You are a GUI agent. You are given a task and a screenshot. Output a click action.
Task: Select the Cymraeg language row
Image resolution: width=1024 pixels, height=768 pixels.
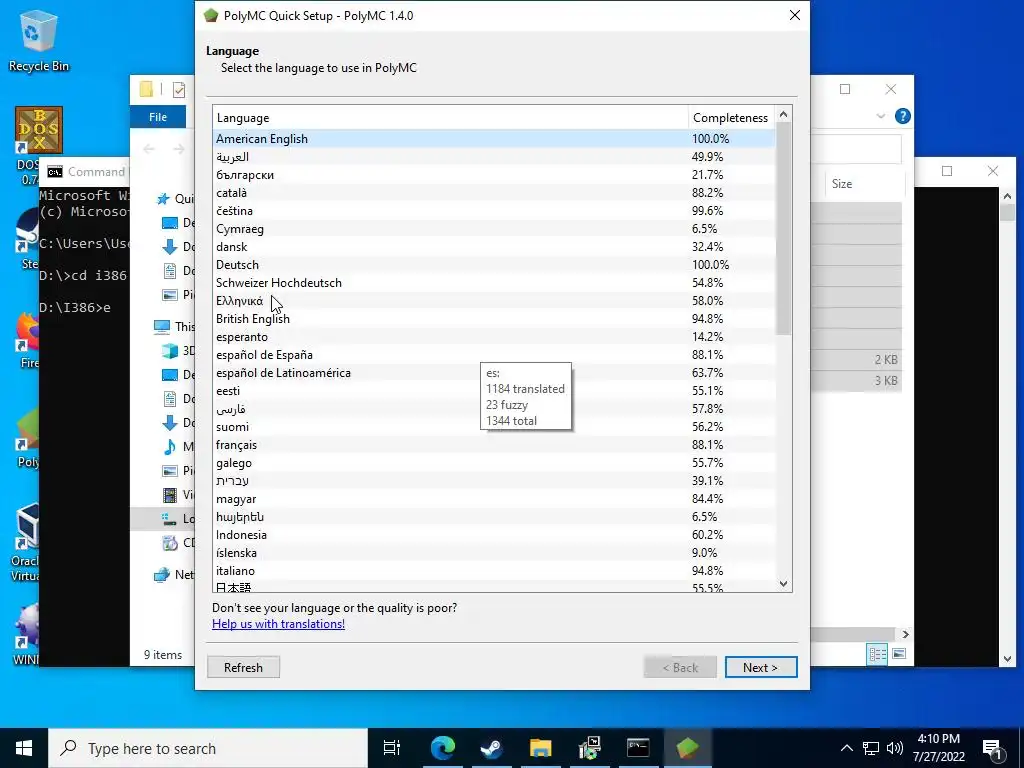(494, 229)
